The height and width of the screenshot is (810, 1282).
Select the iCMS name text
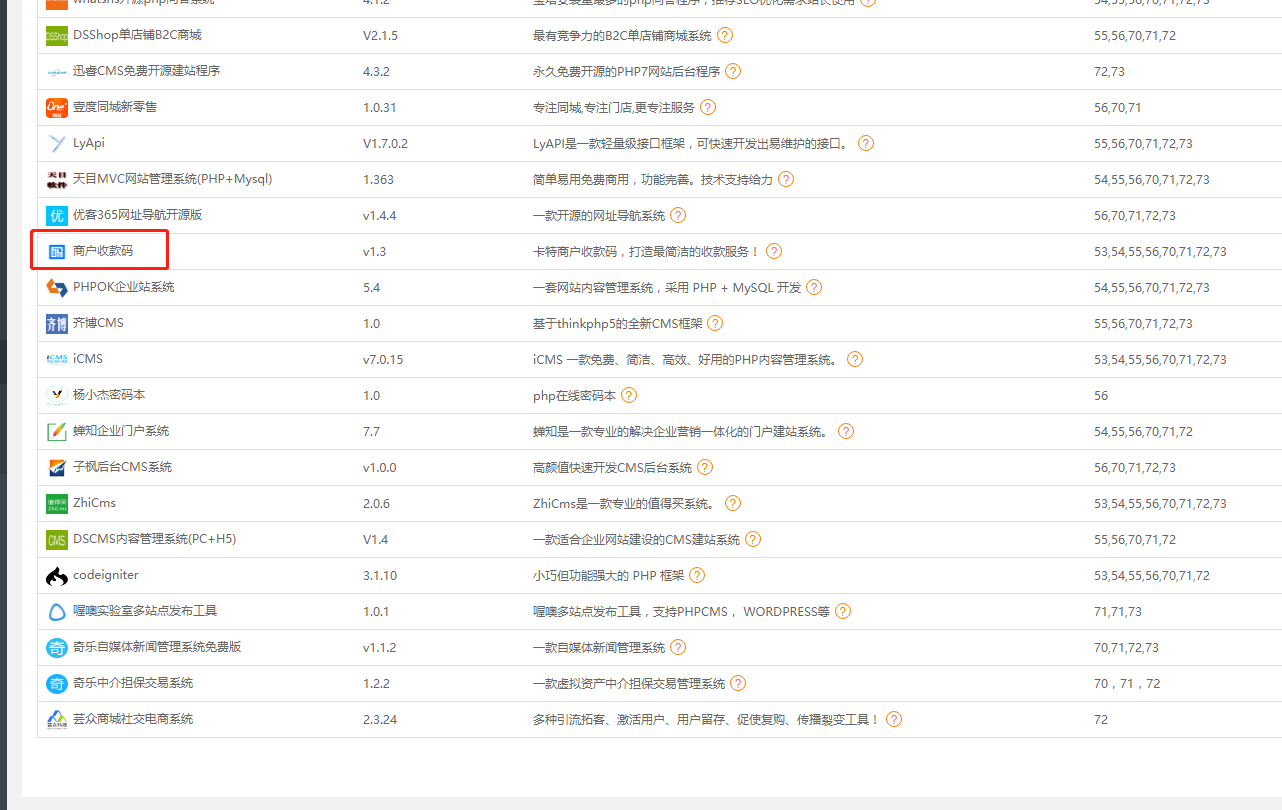[88, 359]
